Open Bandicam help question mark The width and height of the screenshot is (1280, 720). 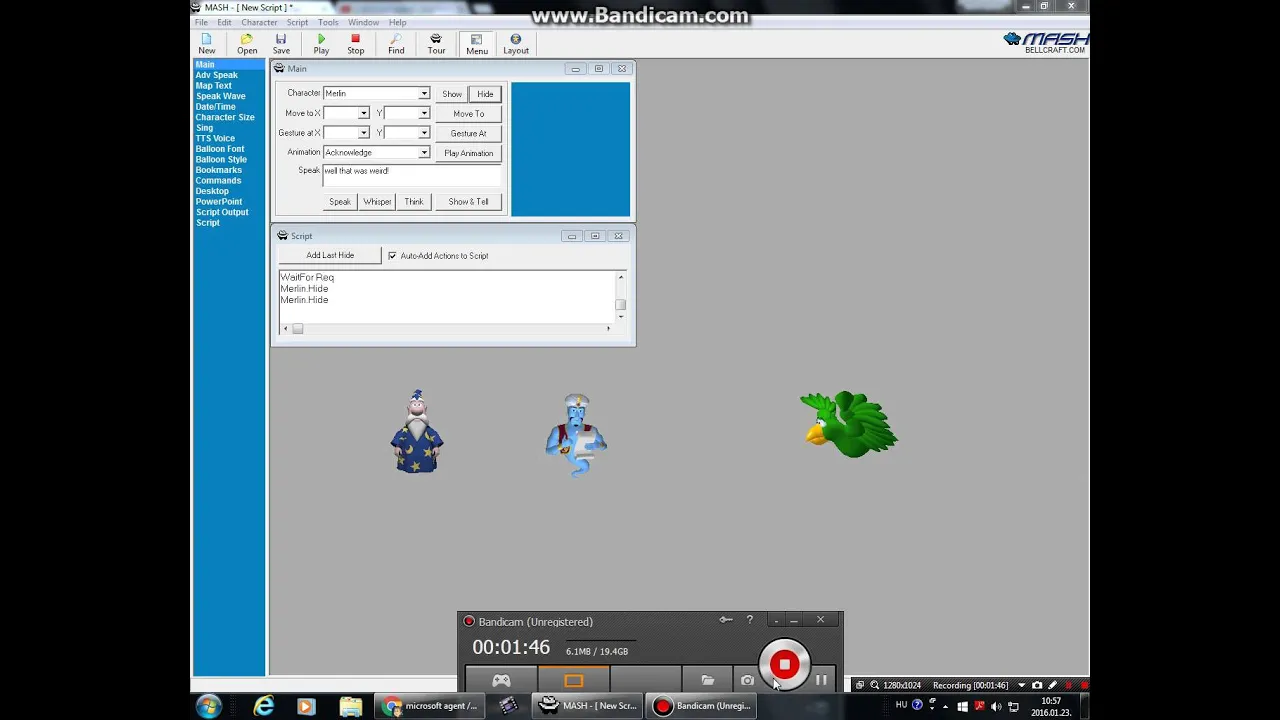pos(749,620)
